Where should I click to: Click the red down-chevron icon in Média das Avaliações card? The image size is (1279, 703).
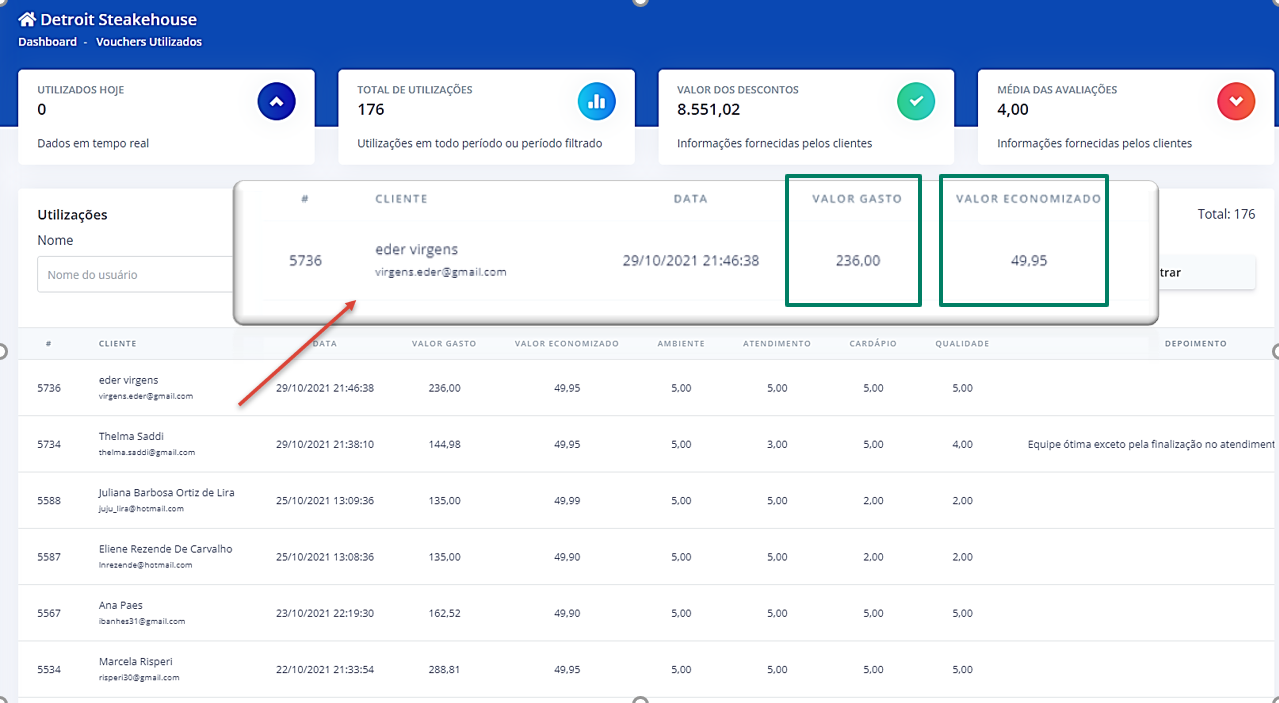pos(1236,101)
